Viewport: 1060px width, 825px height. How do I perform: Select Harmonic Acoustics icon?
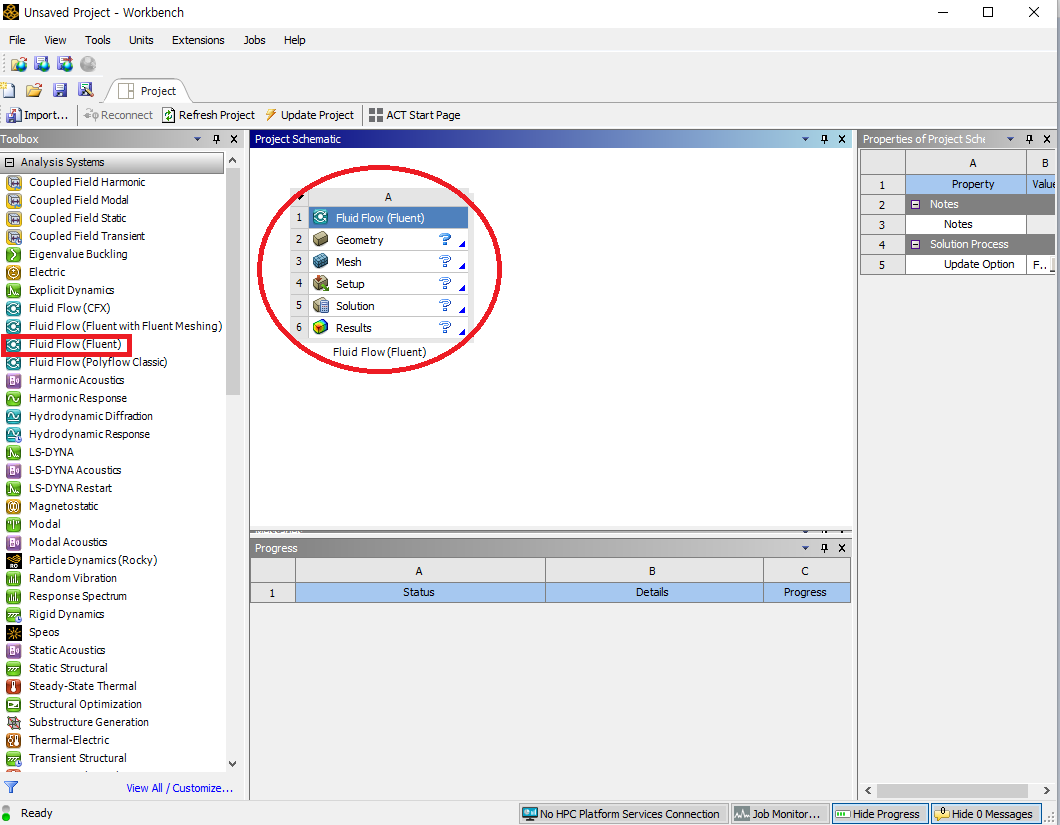tap(14, 380)
